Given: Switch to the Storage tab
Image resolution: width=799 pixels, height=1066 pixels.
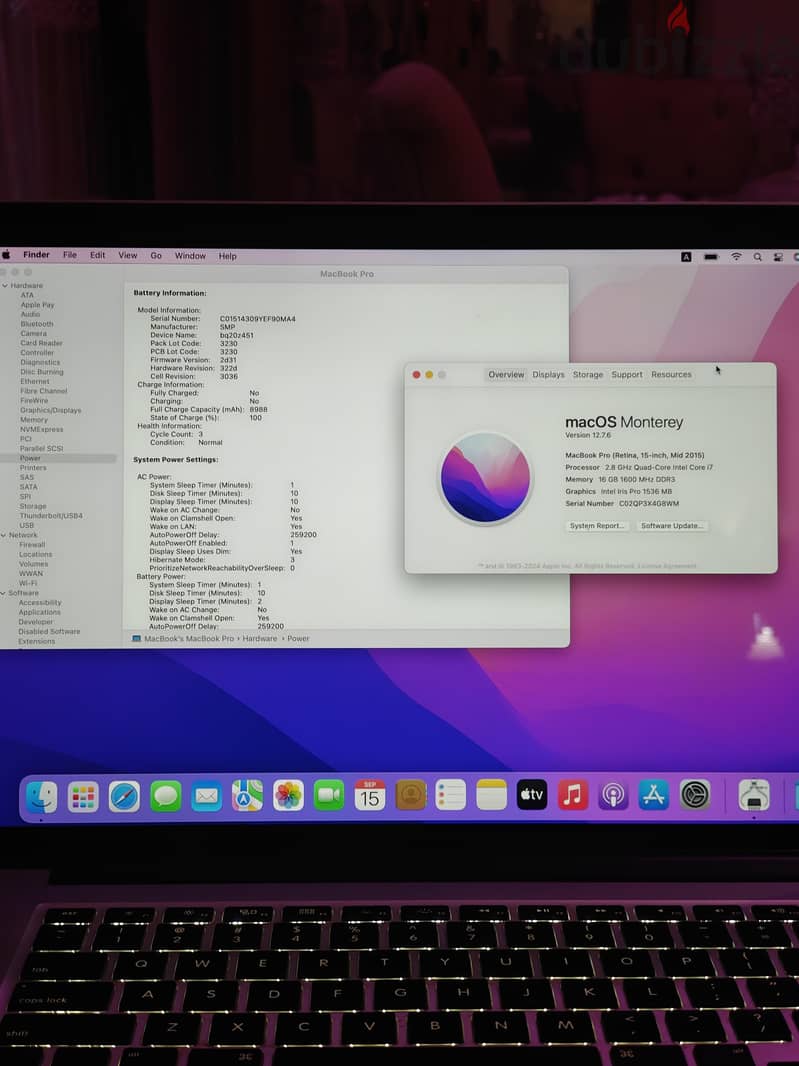Looking at the screenshot, I should pyautogui.click(x=588, y=375).
